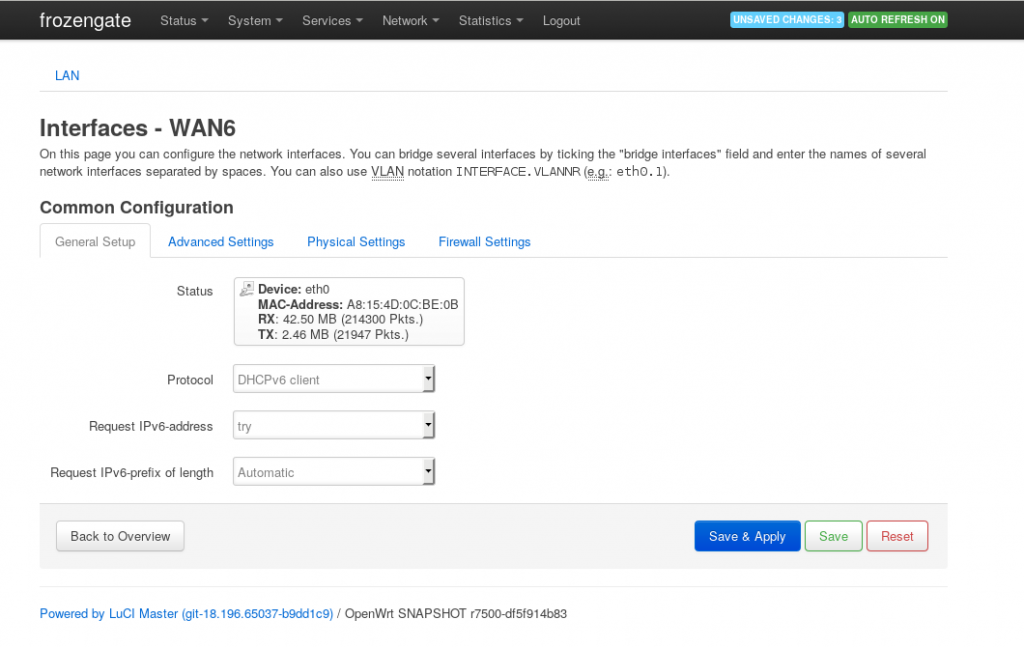Click the red Reset button
Screen dimensions: 1024x648
click(x=897, y=536)
